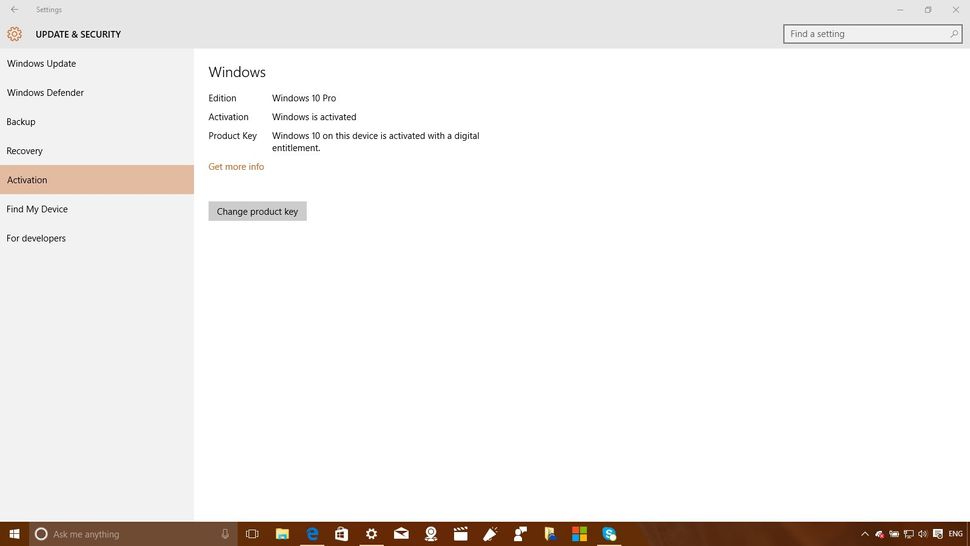Click the ENG input language indicator
This screenshot has width=970, height=546.
[955, 534]
